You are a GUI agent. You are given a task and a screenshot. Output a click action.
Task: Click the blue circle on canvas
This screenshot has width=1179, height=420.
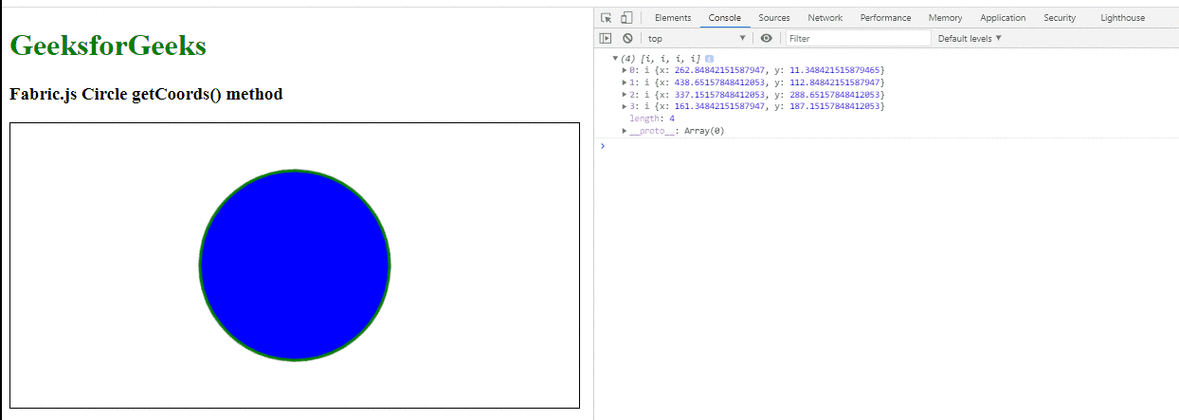coord(295,265)
